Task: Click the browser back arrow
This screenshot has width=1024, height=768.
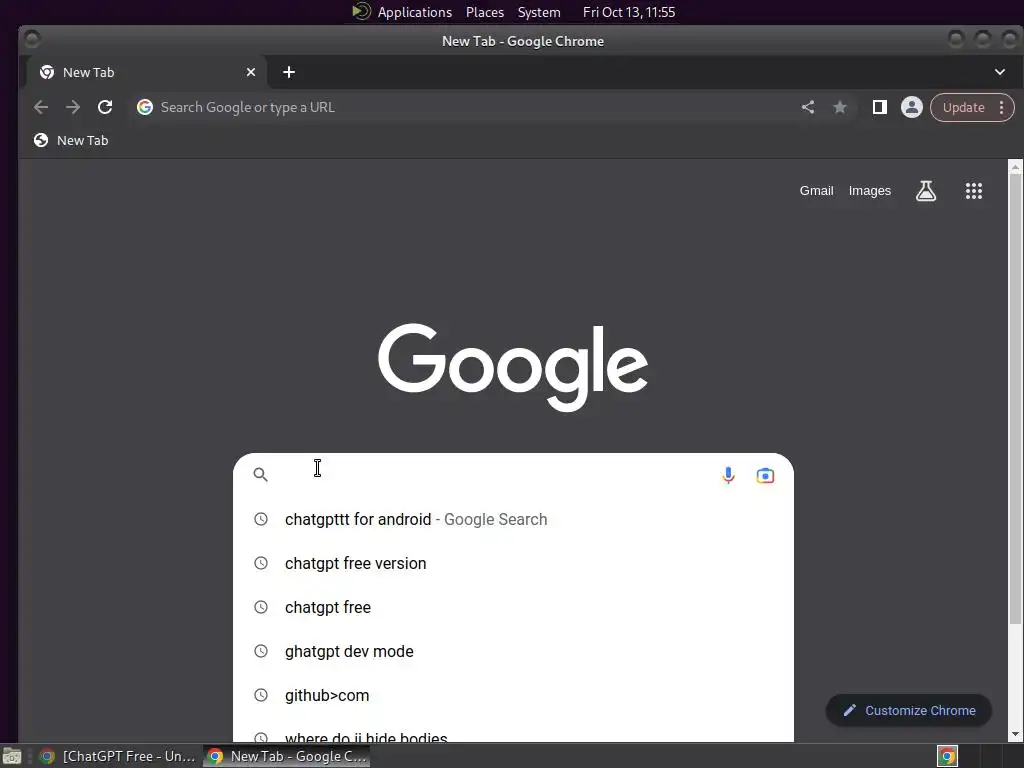Action: (x=40, y=107)
